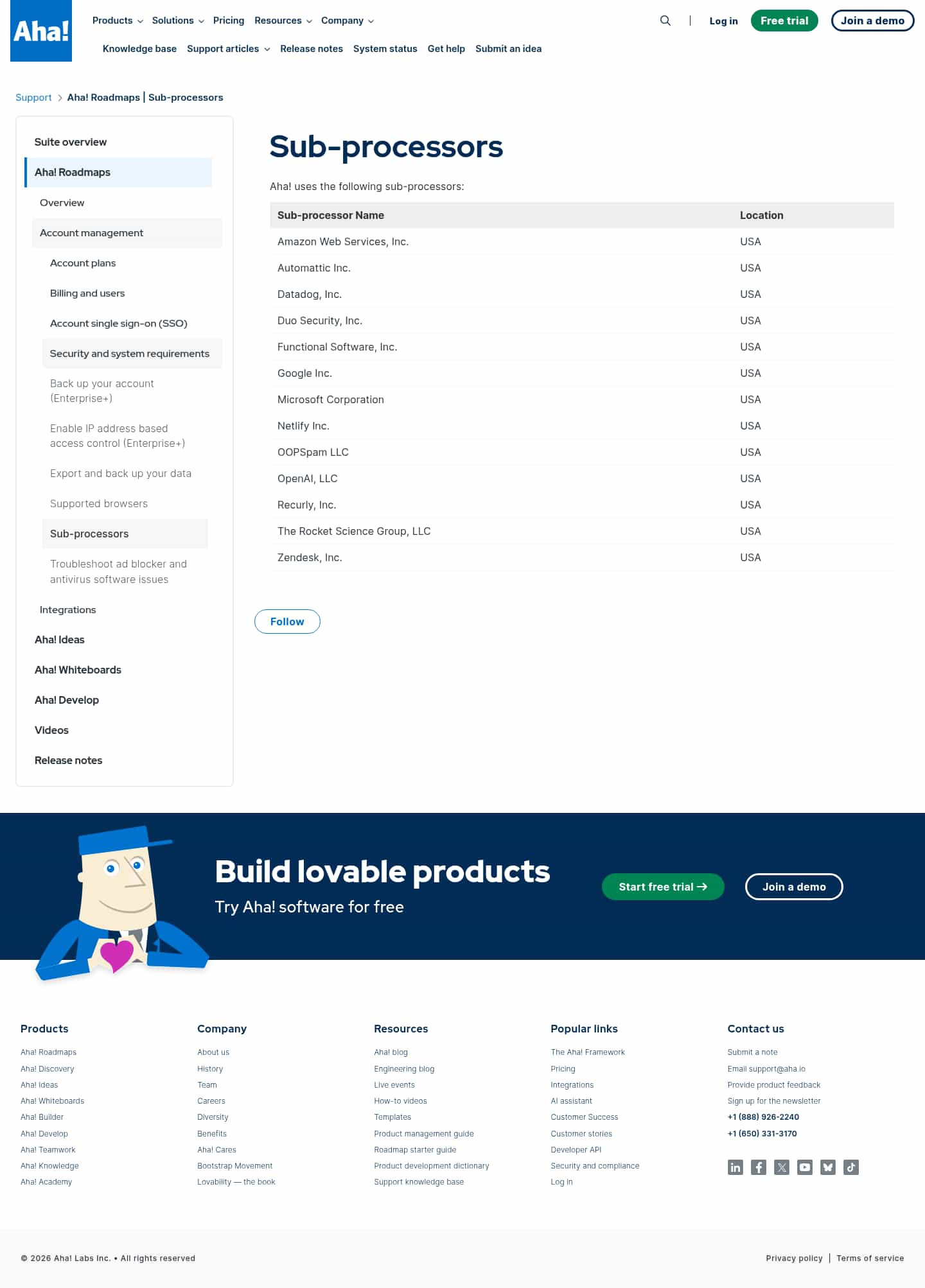Open Release notes in top navigation
This screenshot has width=925, height=1288.
coord(312,49)
